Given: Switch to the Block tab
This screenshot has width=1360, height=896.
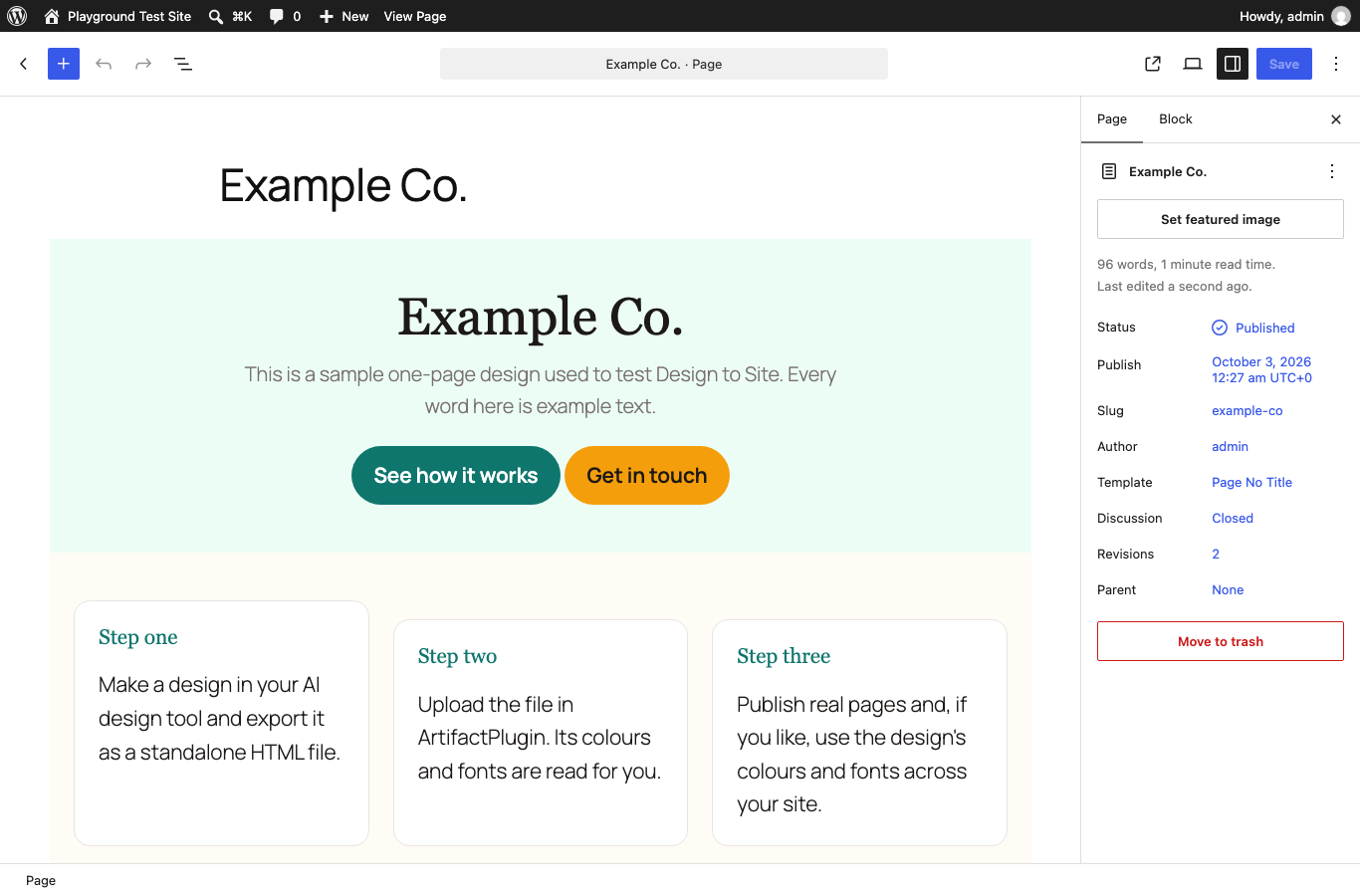Looking at the screenshot, I should (x=1176, y=119).
